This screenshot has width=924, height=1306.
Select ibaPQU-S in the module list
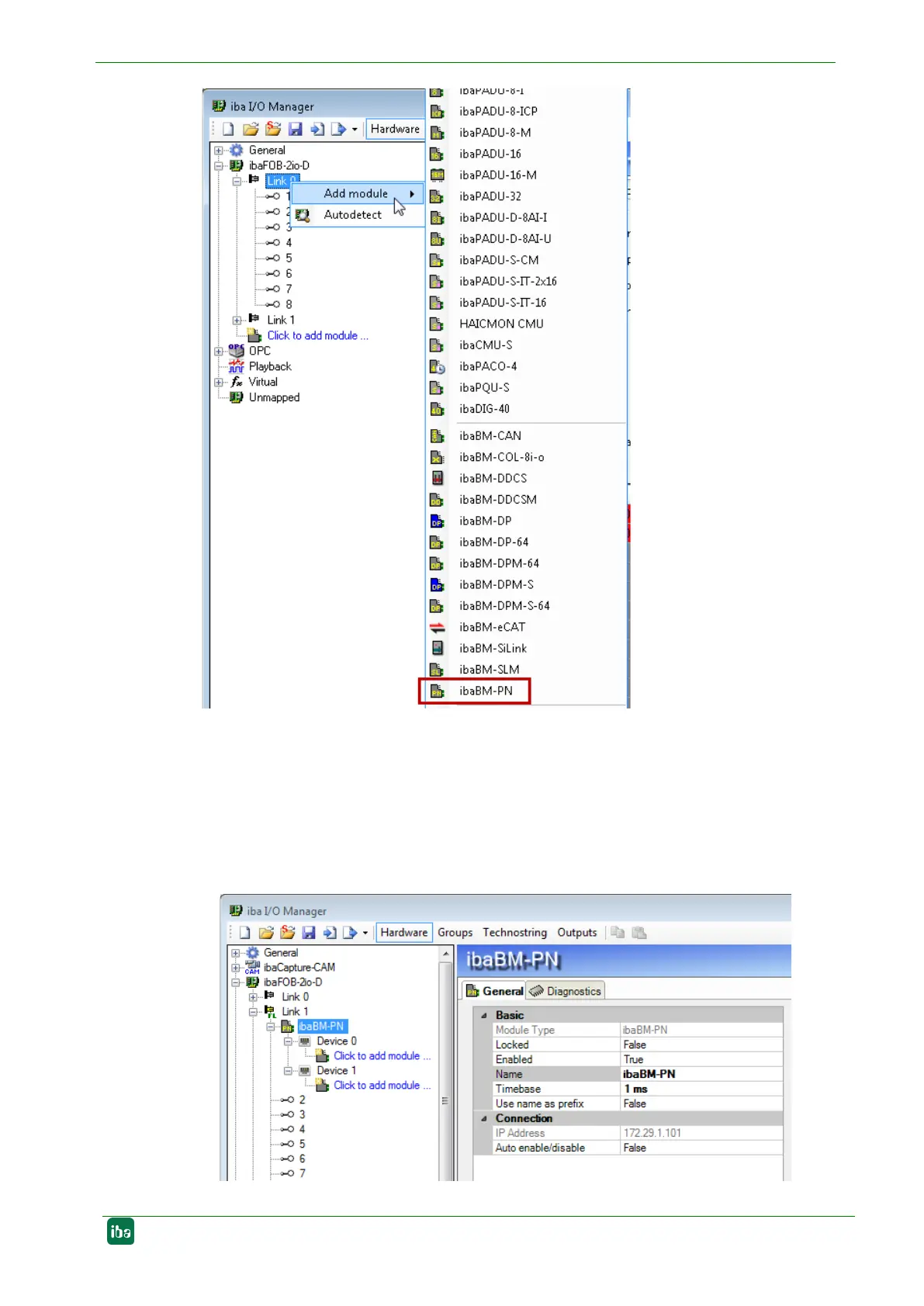484,387
